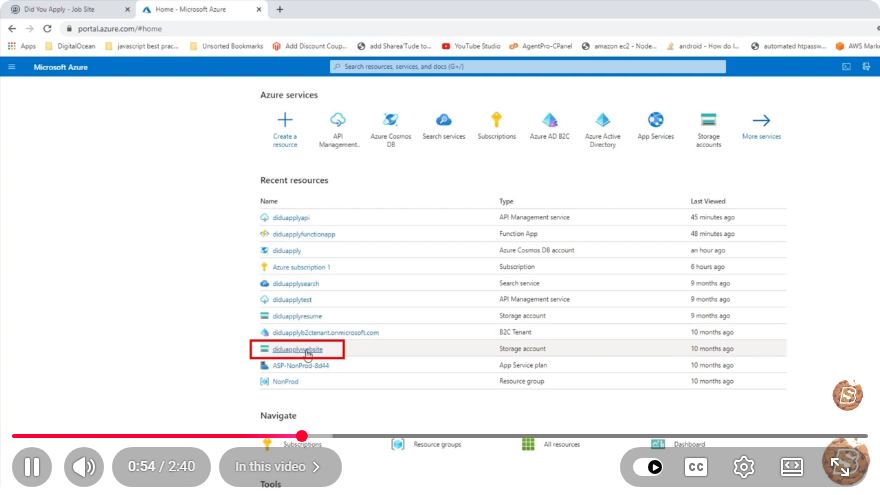Switch to Did You Apply - Job Site tab
Viewport: 880px width, 495px height.
(x=70, y=10)
